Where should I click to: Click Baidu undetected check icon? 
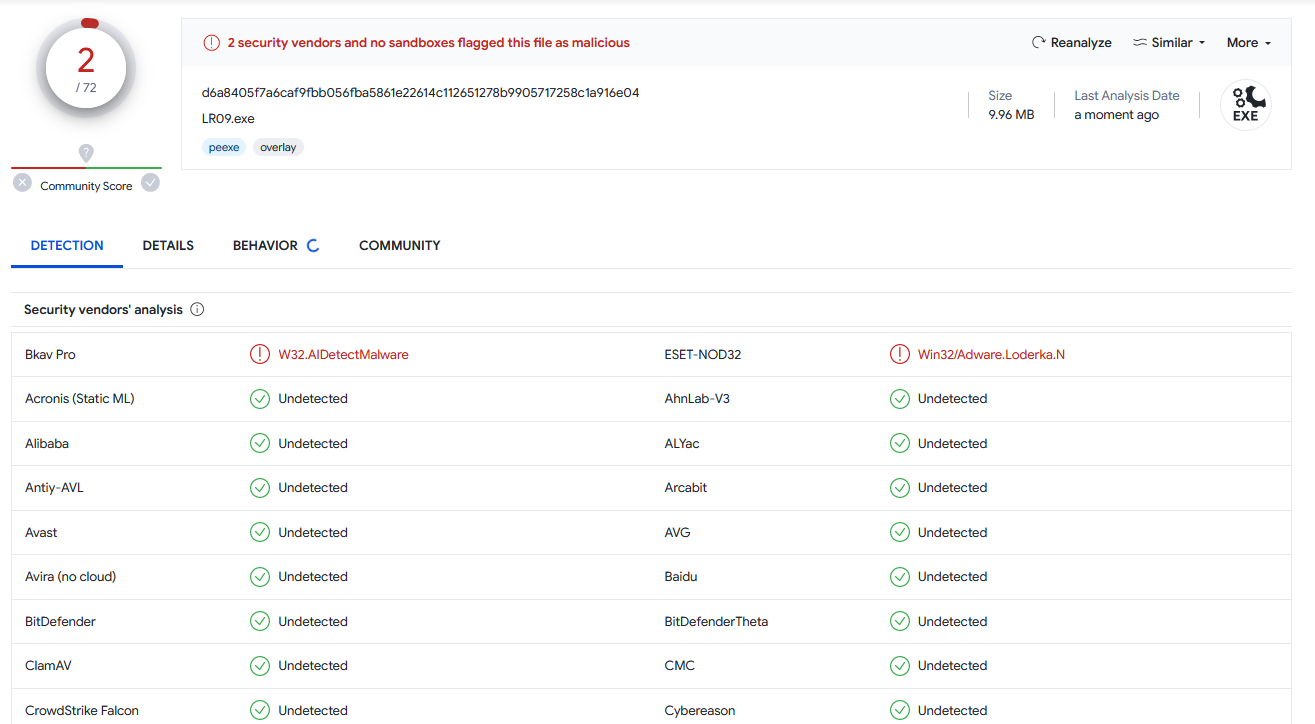coord(900,577)
